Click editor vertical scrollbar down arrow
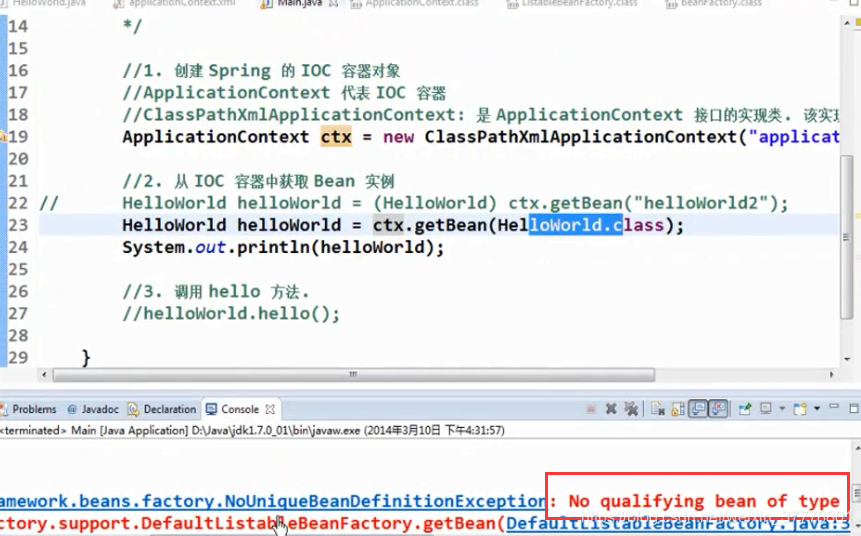This screenshot has width=861, height=536. (847, 359)
